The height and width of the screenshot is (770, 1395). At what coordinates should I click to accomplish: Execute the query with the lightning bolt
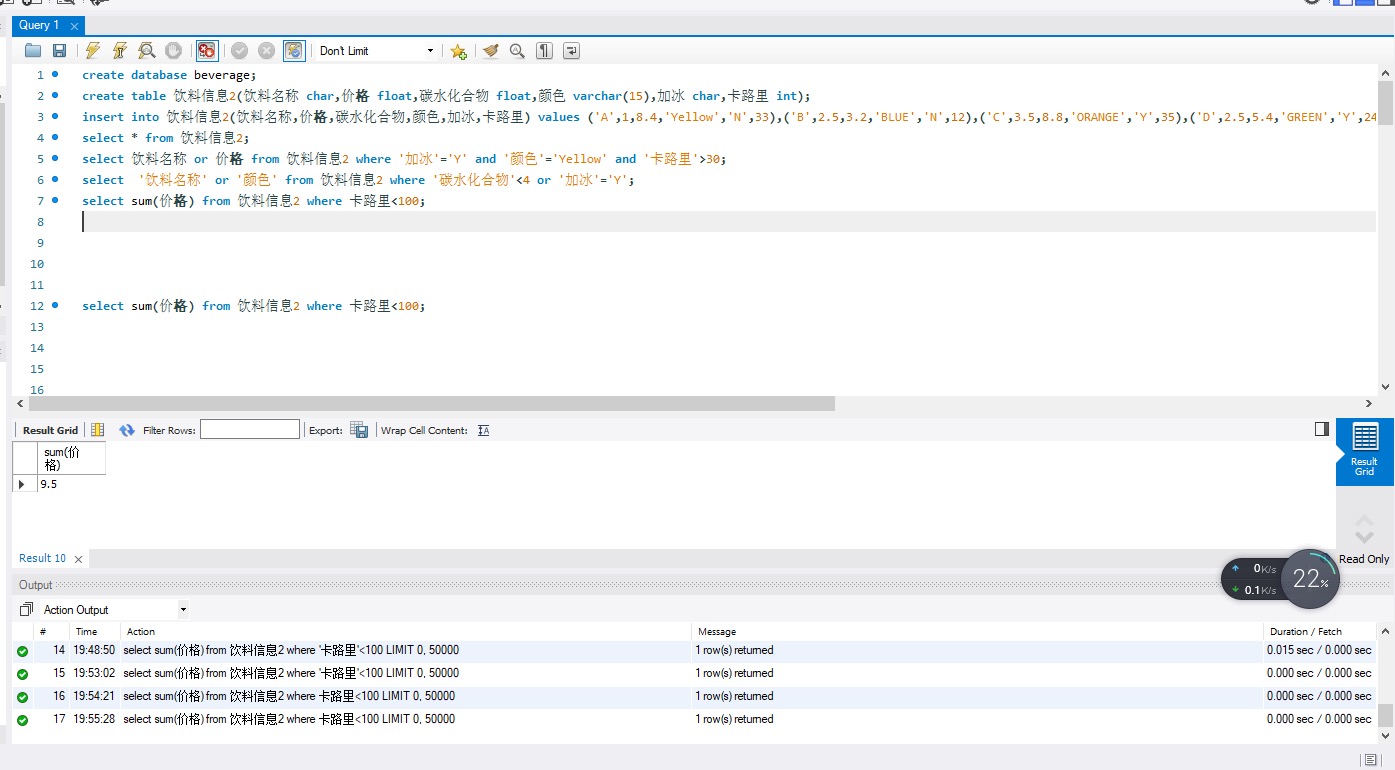point(93,51)
